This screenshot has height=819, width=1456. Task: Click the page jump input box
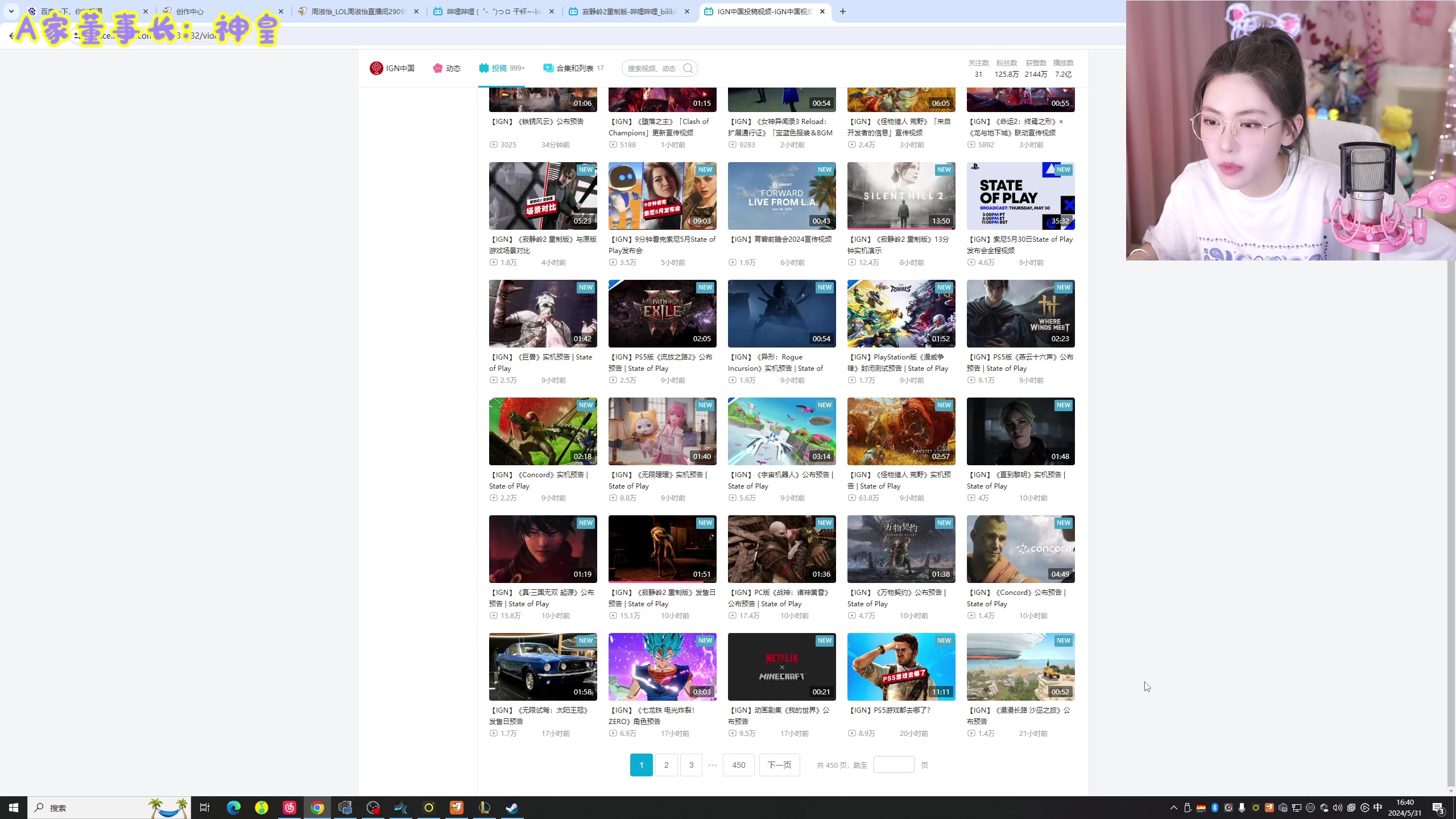[x=894, y=764]
